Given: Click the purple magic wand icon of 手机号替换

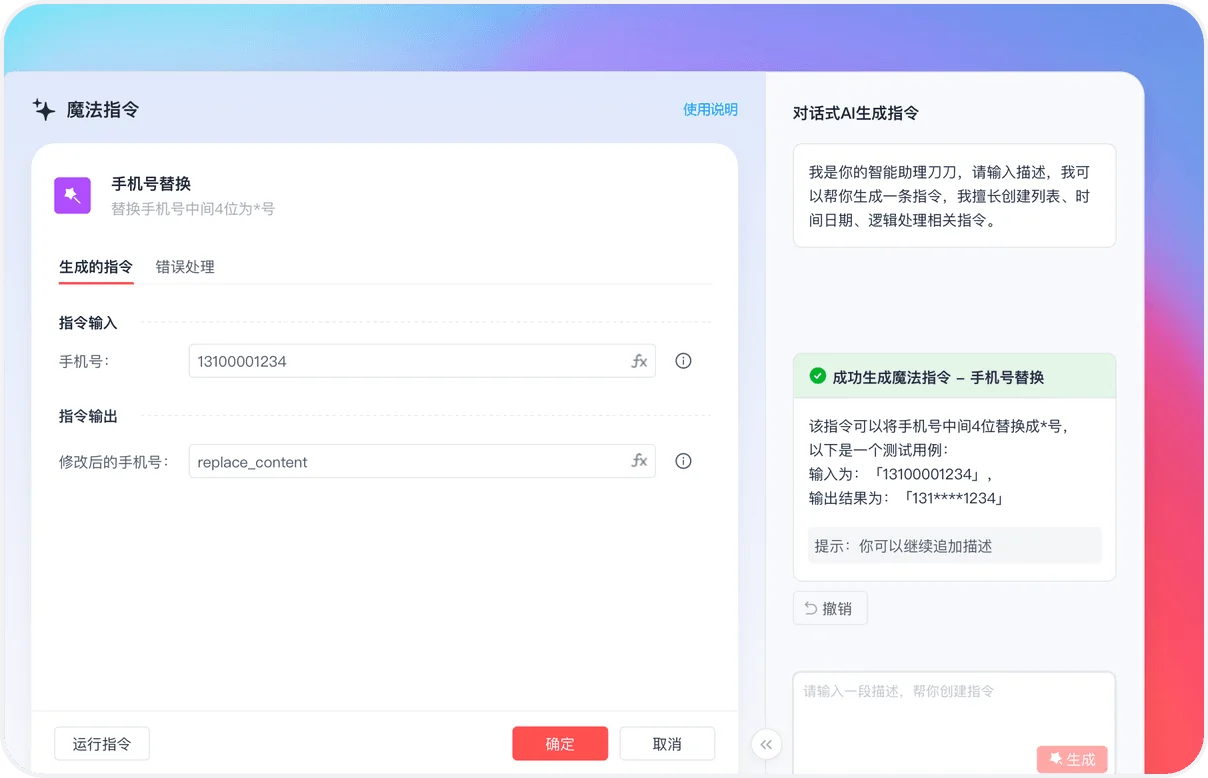Looking at the screenshot, I should click(72, 195).
